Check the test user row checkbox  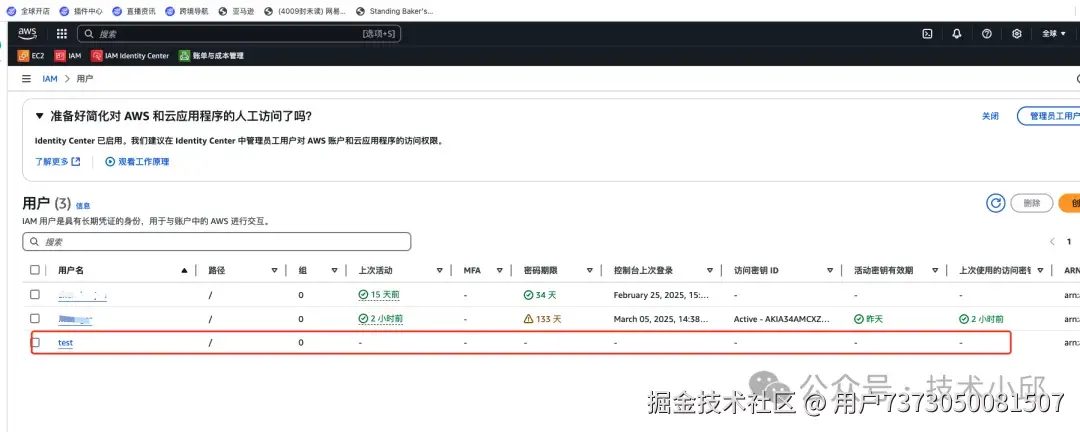[x=34, y=342]
